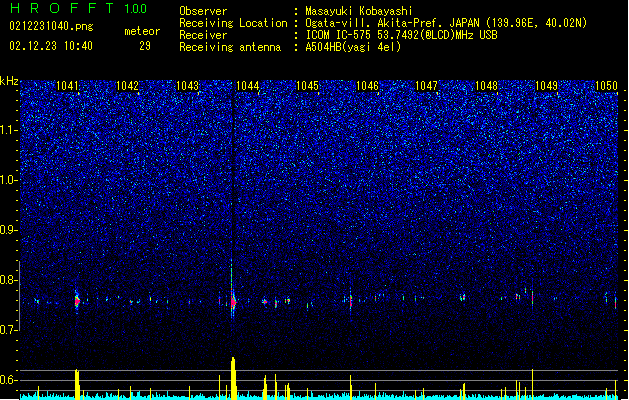Screen dimensions: 629x400
Task: Click the version number 1.00
Action: click(136, 8)
